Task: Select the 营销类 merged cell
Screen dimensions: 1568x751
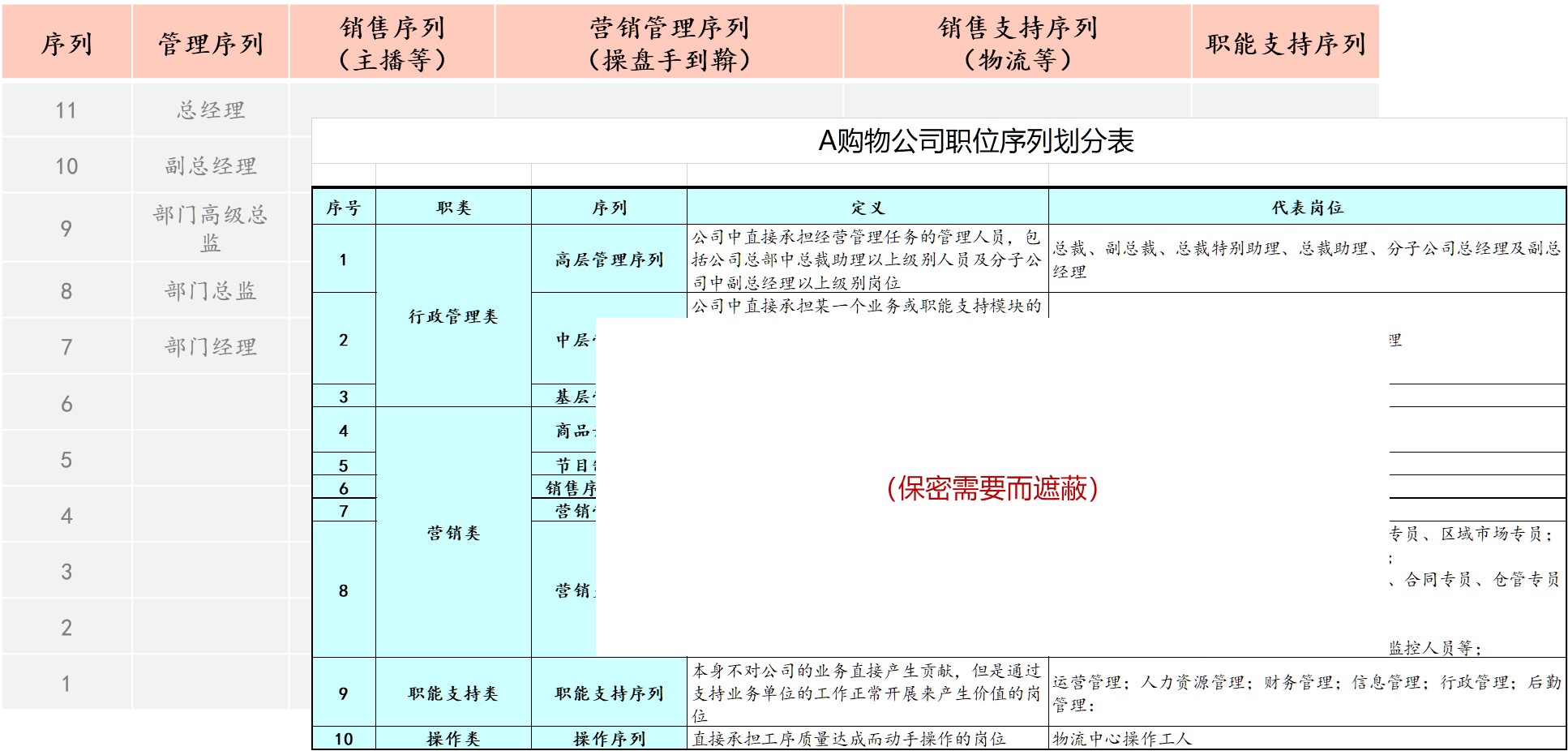Action: tap(452, 533)
